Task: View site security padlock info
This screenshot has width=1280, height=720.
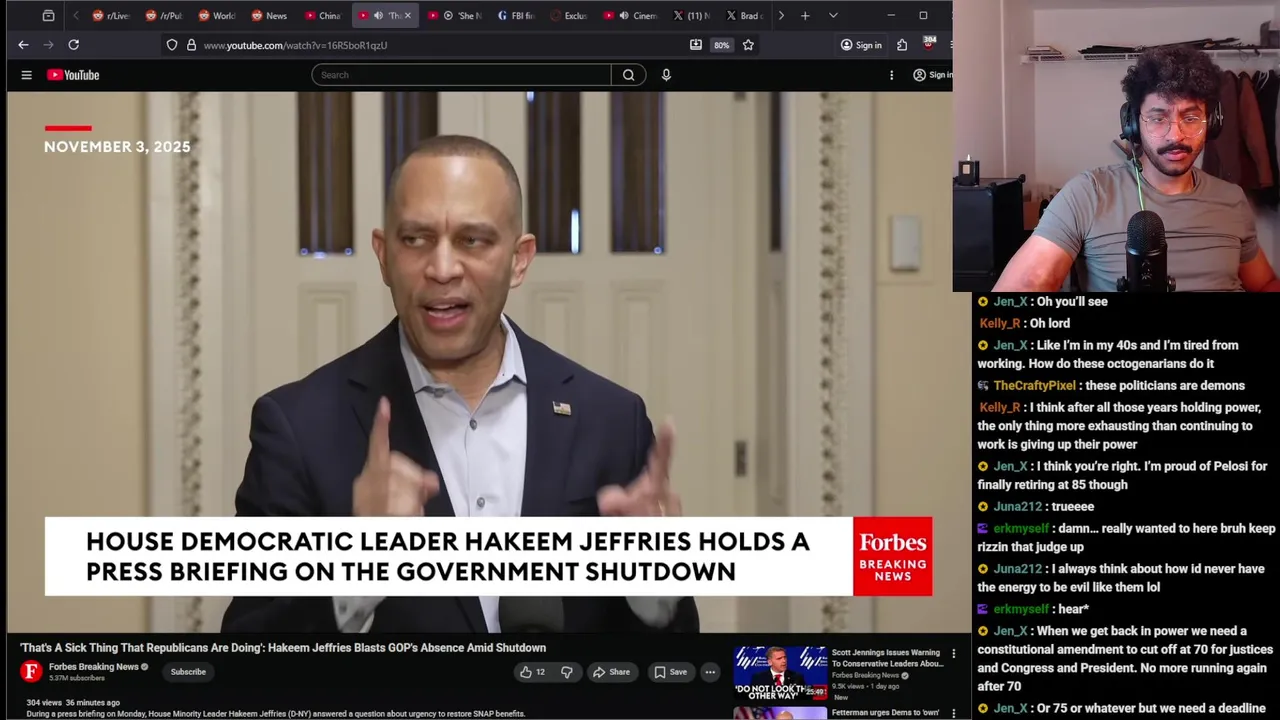Action: coord(191,45)
